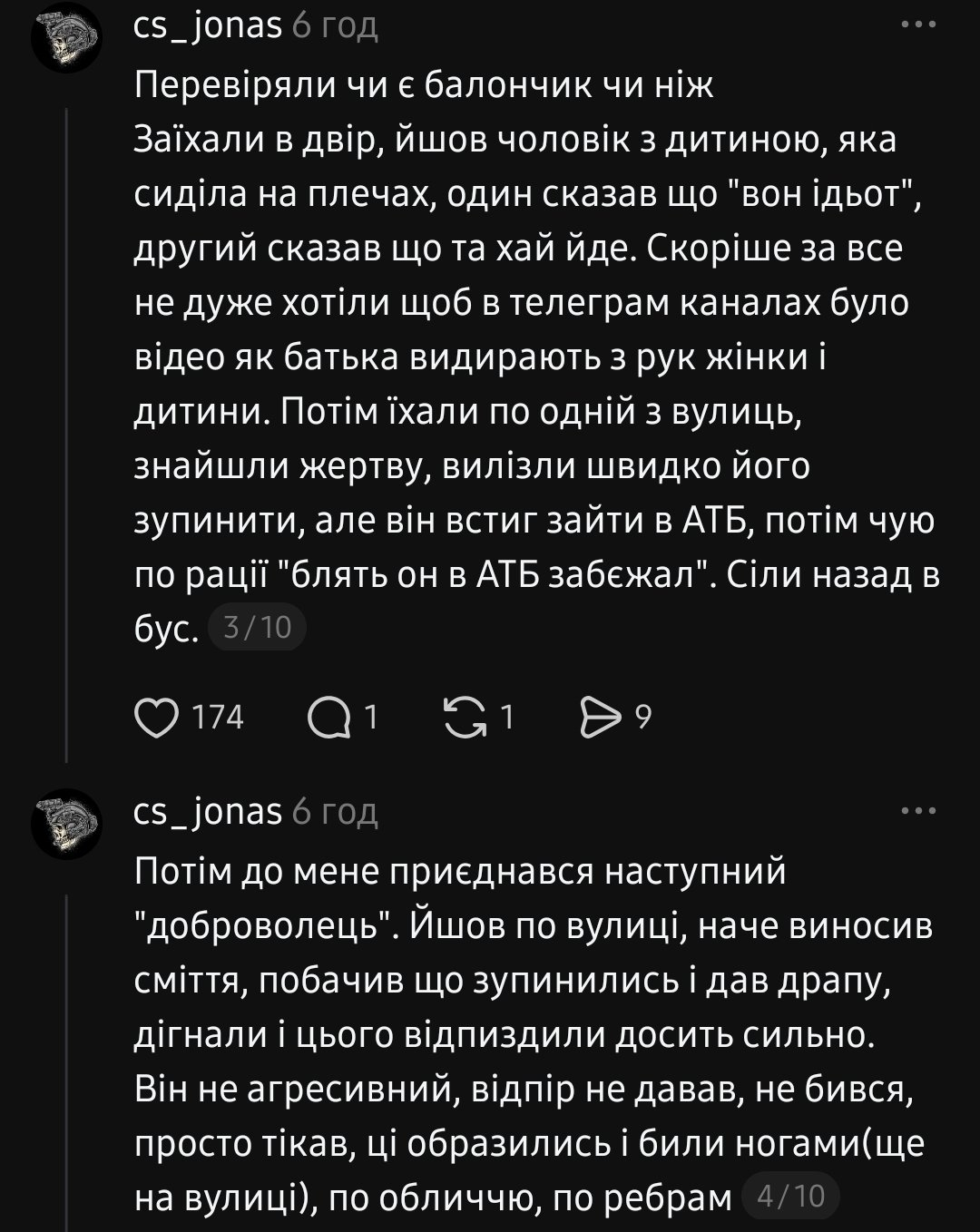This screenshot has height=1232, width=980.
Task: Tap the second post's "6 год" timestamp
Action: [334, 810]
